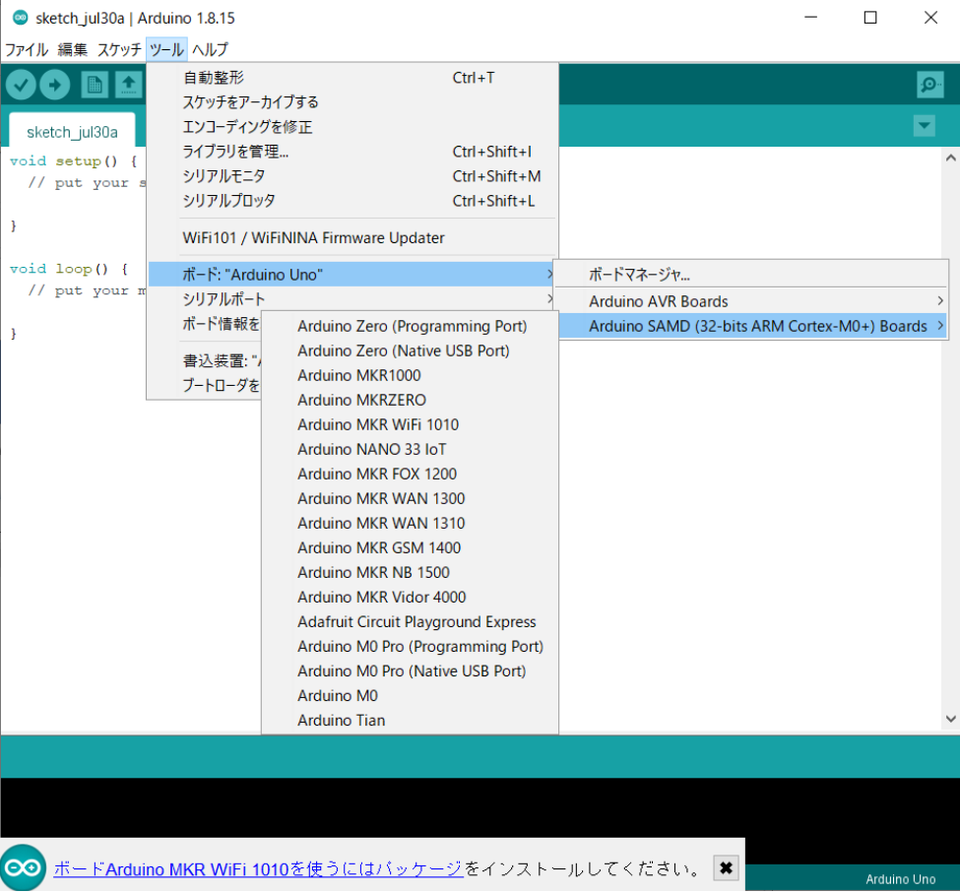This screenshot has height=893, width=960.
Task: Click the New sketch file icon
Action: tap(94, 85)
